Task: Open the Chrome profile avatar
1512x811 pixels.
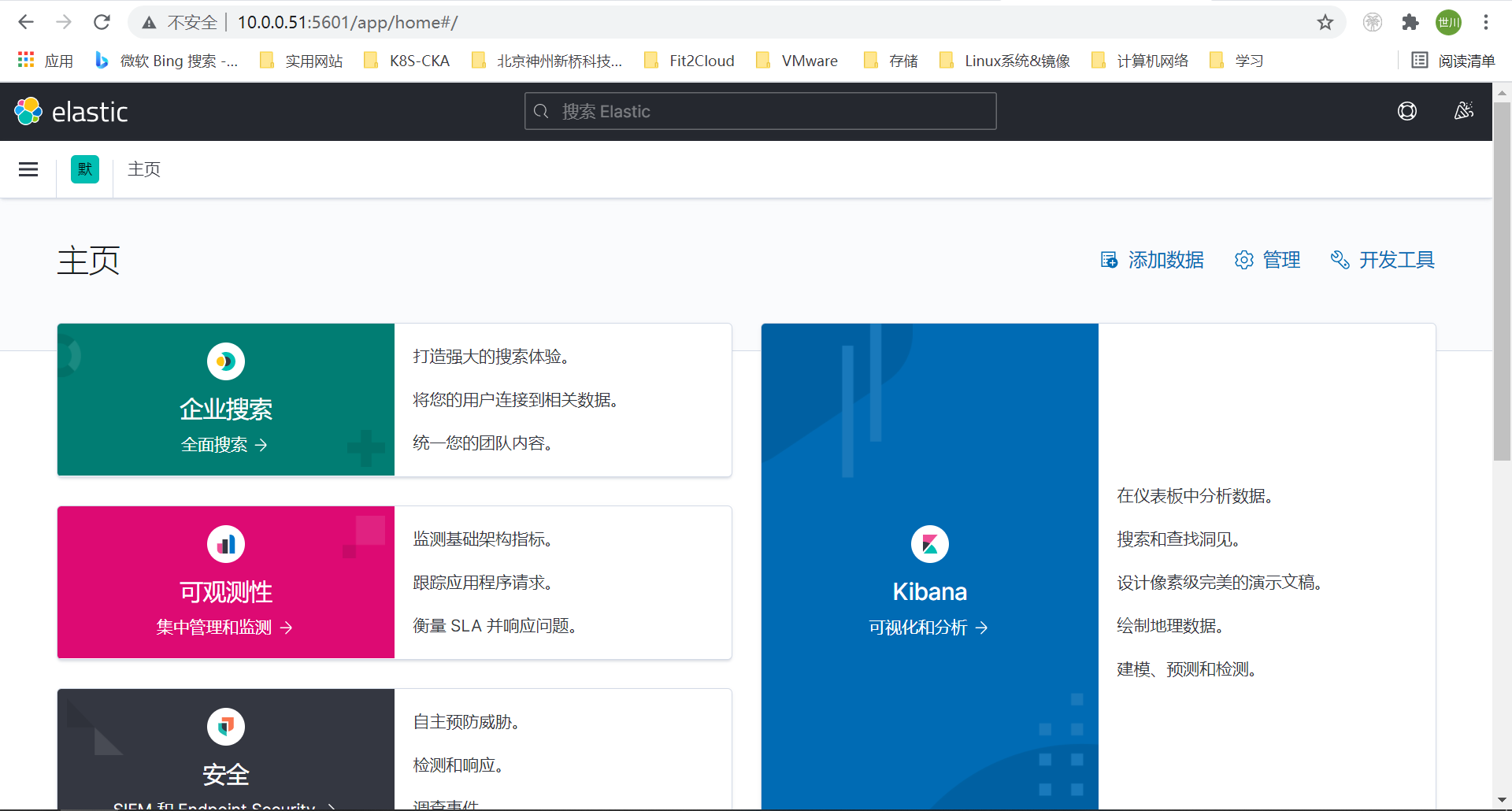Action: (1448, 22)
